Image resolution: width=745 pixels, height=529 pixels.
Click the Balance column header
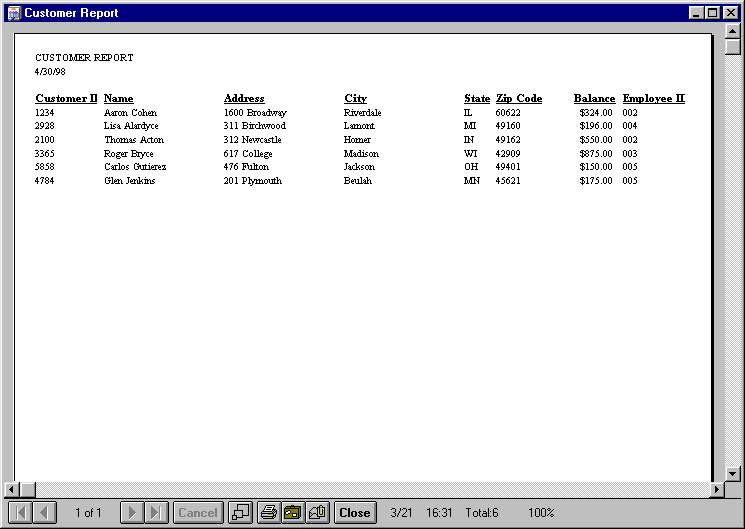(x=594, y=98)
